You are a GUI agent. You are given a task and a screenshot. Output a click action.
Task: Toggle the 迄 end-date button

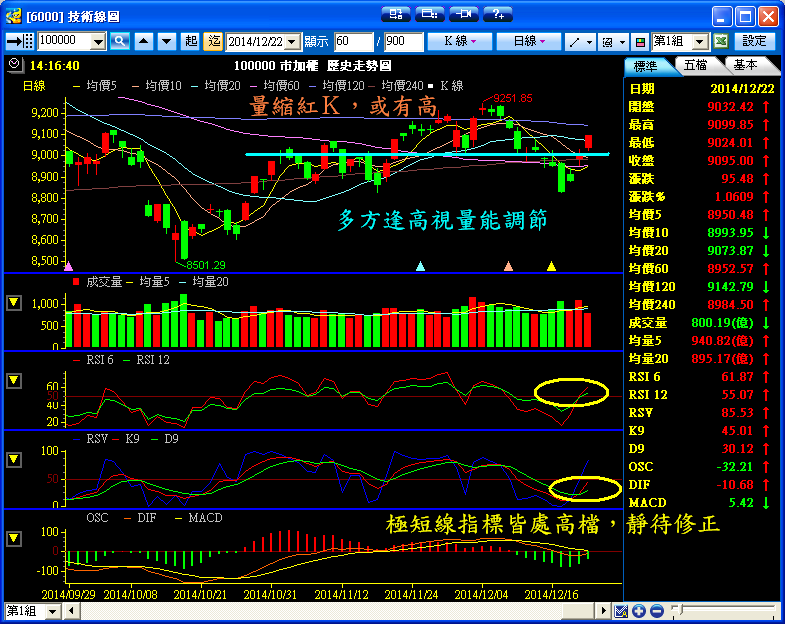coord(214,41)
